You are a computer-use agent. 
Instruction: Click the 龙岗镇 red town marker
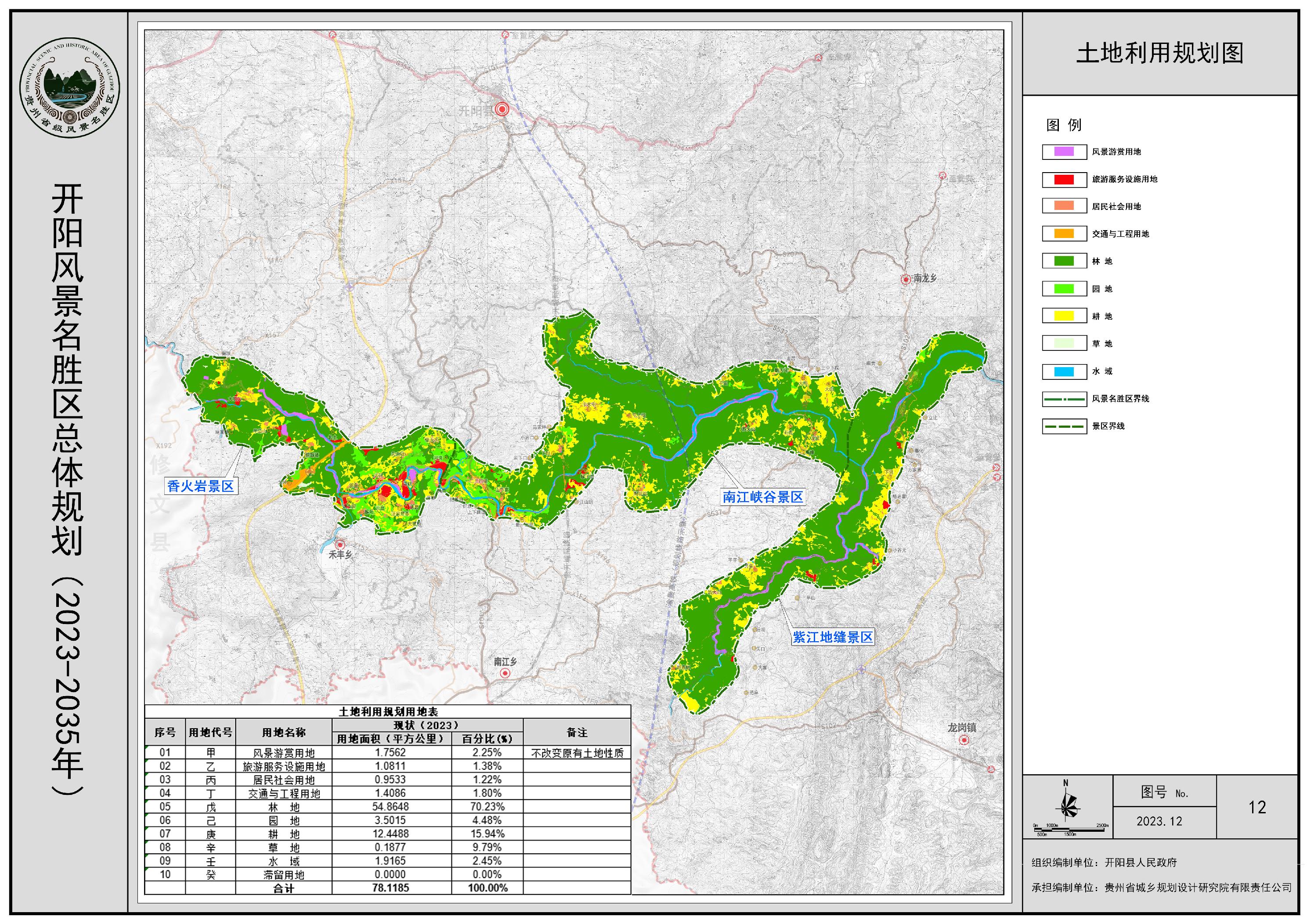[964, 740]
